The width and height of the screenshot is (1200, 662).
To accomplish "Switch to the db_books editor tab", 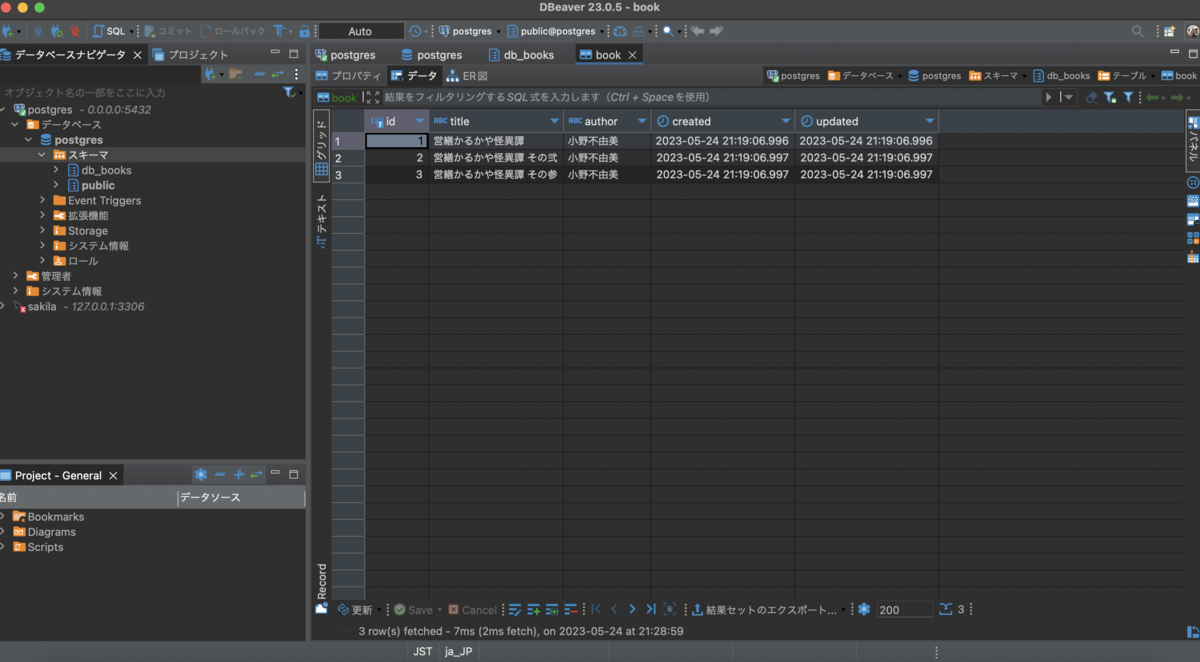I will click(x=520, y=55).
